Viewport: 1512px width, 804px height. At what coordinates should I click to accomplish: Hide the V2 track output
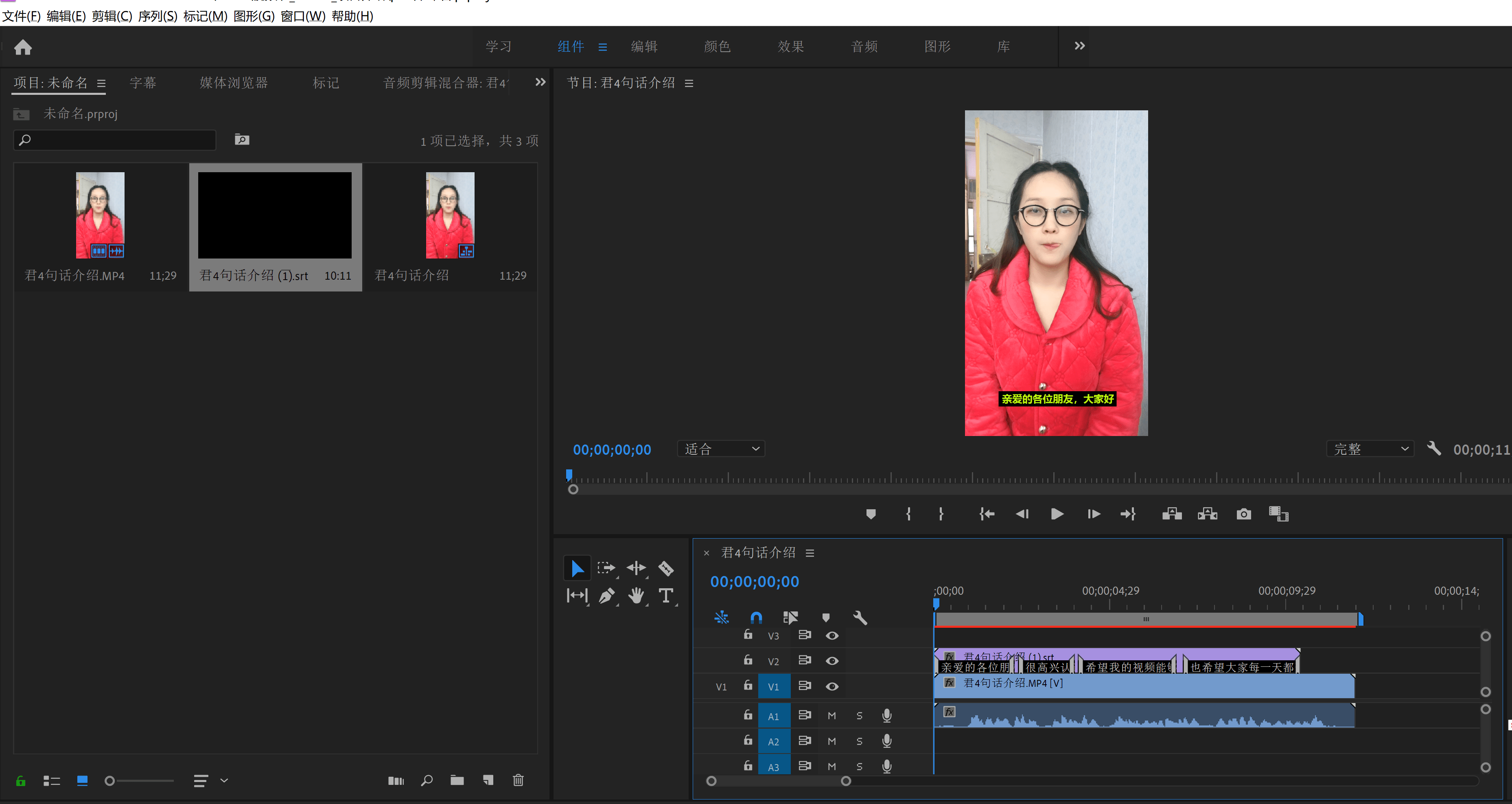pyautogui.click(x=832, y=661)
